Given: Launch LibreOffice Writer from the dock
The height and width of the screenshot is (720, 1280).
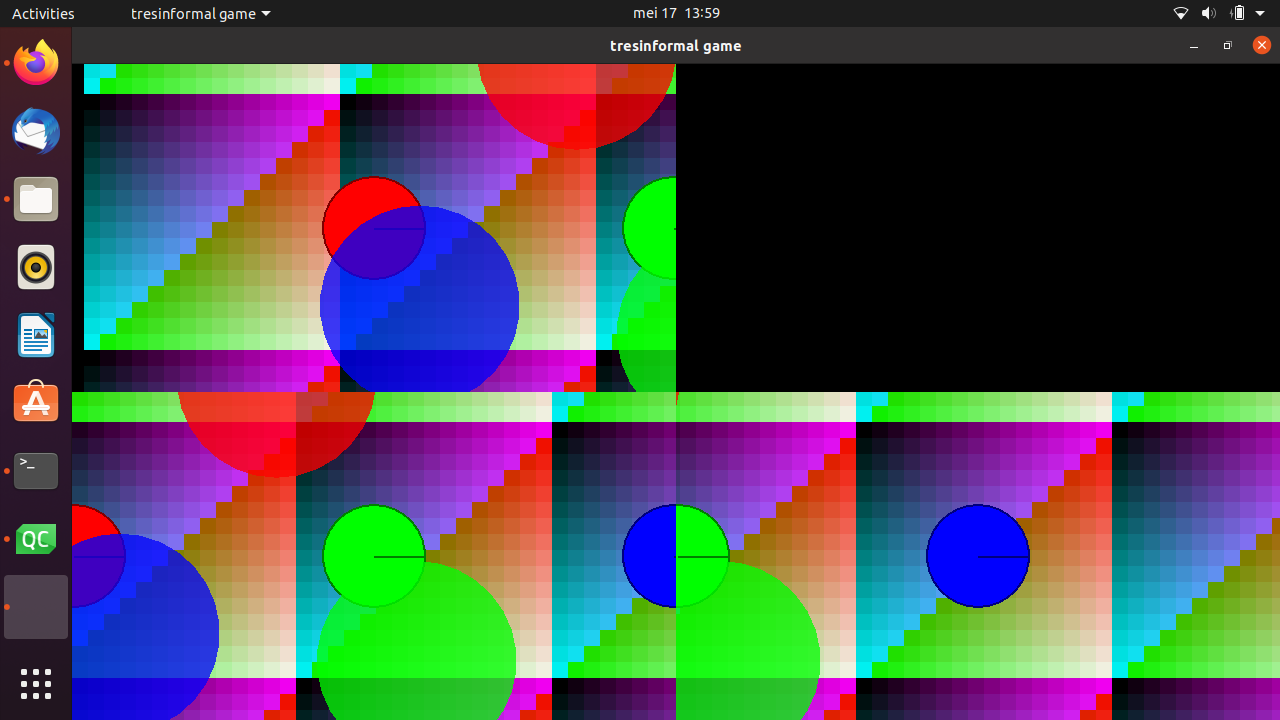Looking at the screenshot, I should pos(36,335).
